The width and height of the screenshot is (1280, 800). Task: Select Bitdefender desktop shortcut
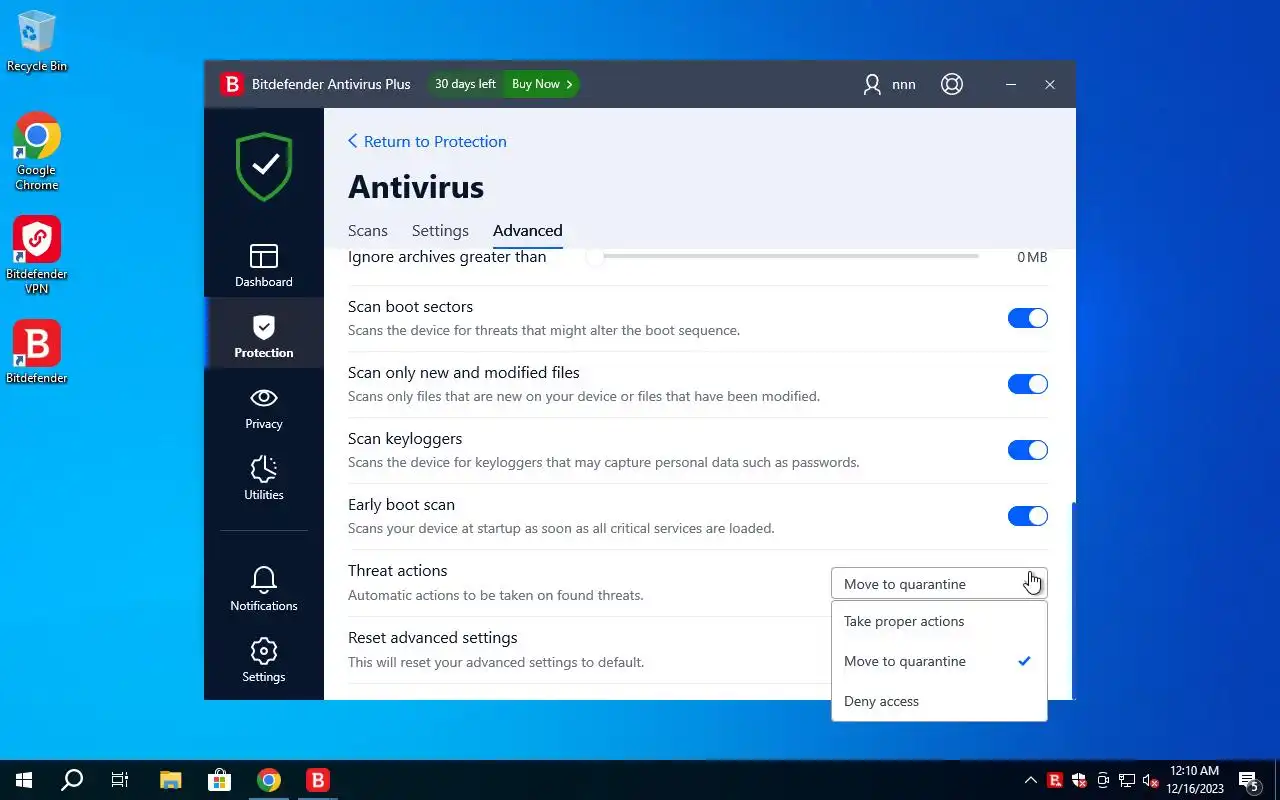37,351
